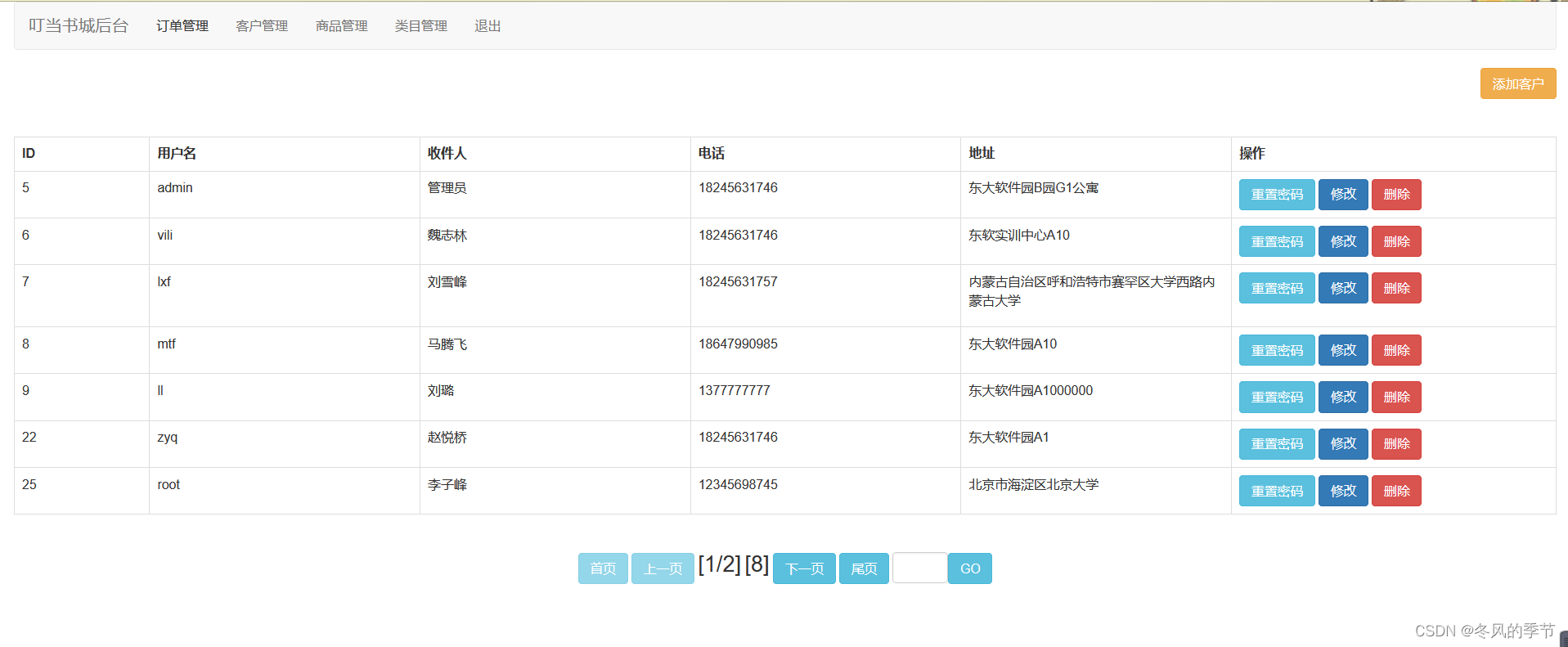This screenshot has height=647, width=1568.
Task: Reset password for user mtf
Action: [x=1277, y=350]
